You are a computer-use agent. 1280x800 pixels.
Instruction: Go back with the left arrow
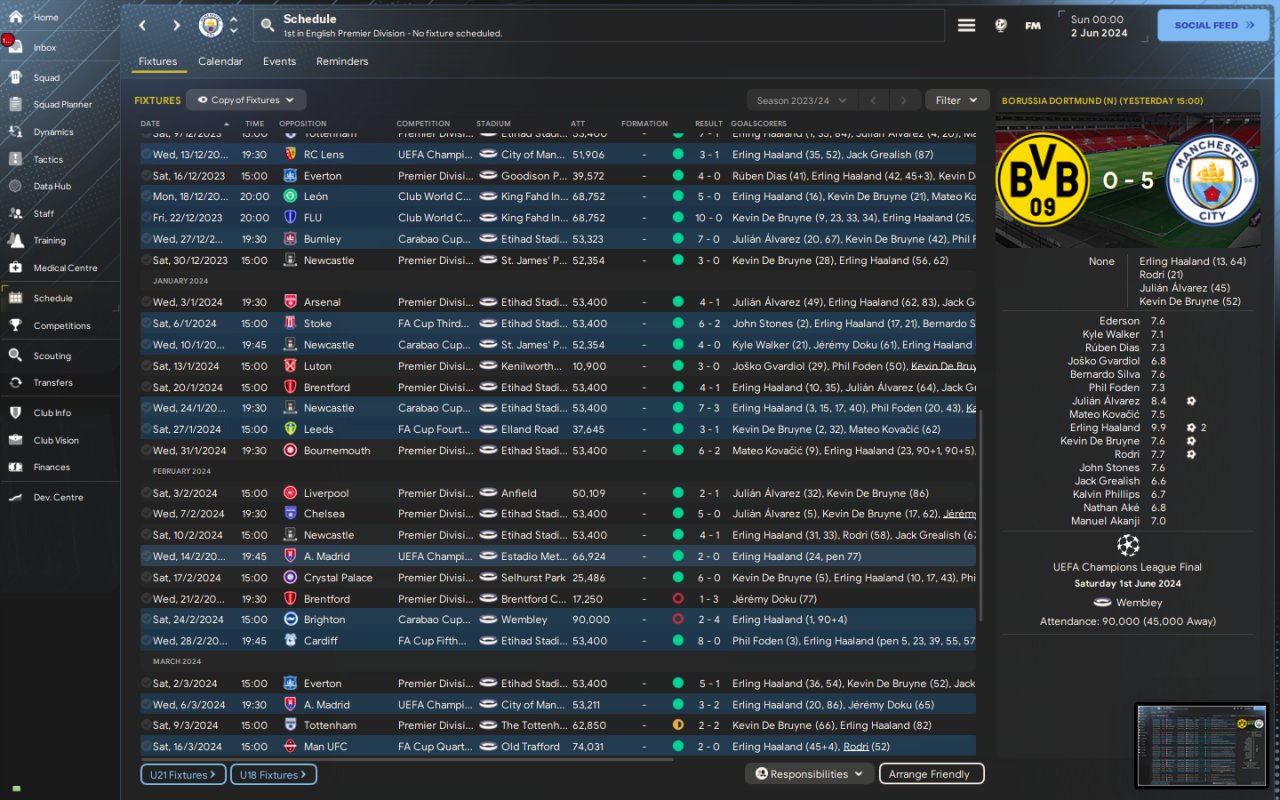pos(143,25)
